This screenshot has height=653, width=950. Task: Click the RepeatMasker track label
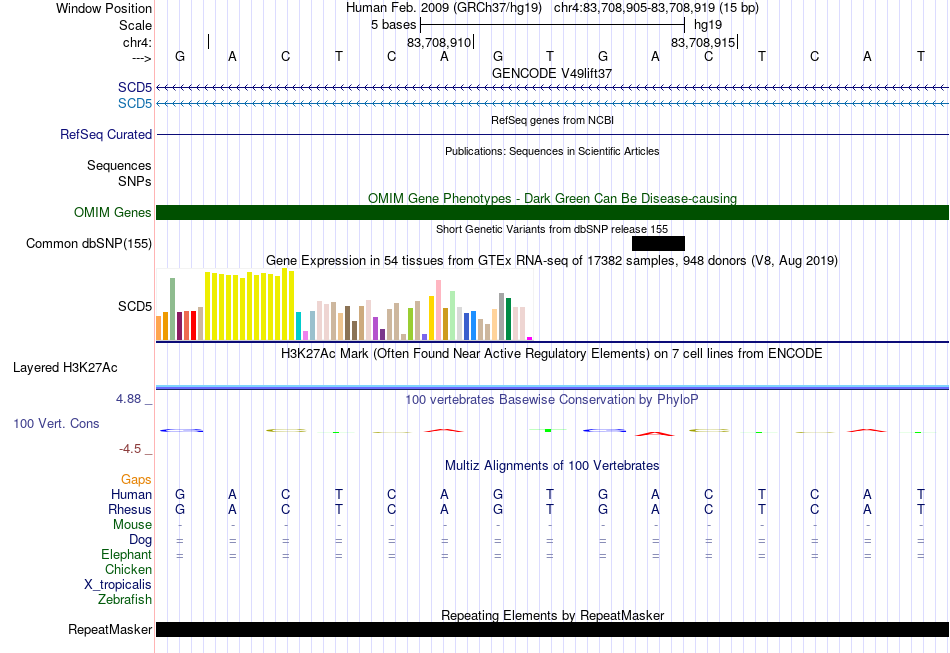click(x=110, y=629)
